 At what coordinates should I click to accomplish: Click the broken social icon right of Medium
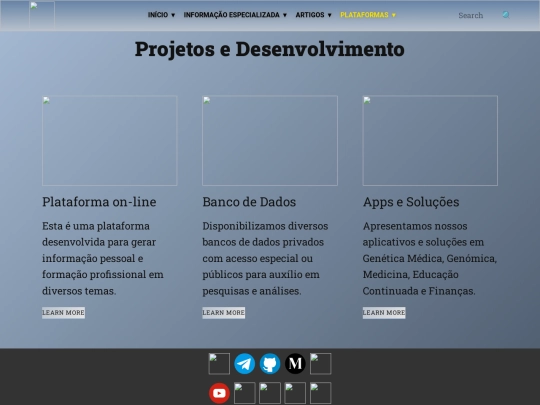point(320,364)
